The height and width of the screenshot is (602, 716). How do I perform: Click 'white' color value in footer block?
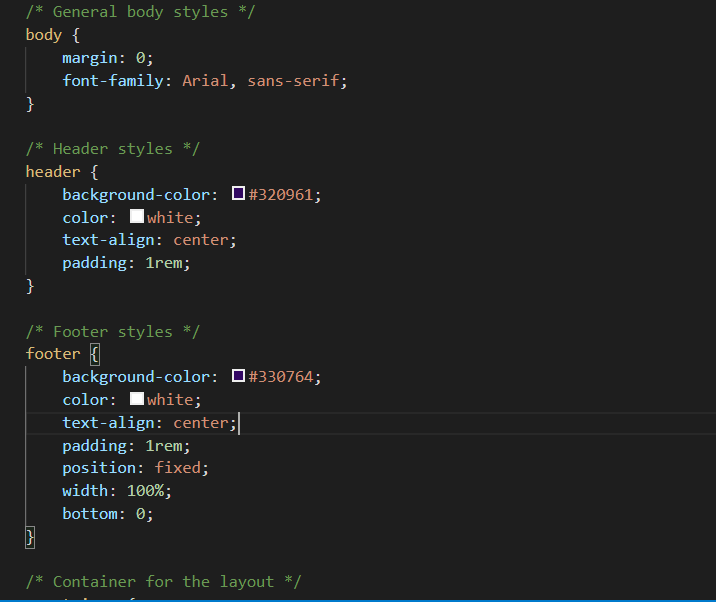click(x=170, y=400)
